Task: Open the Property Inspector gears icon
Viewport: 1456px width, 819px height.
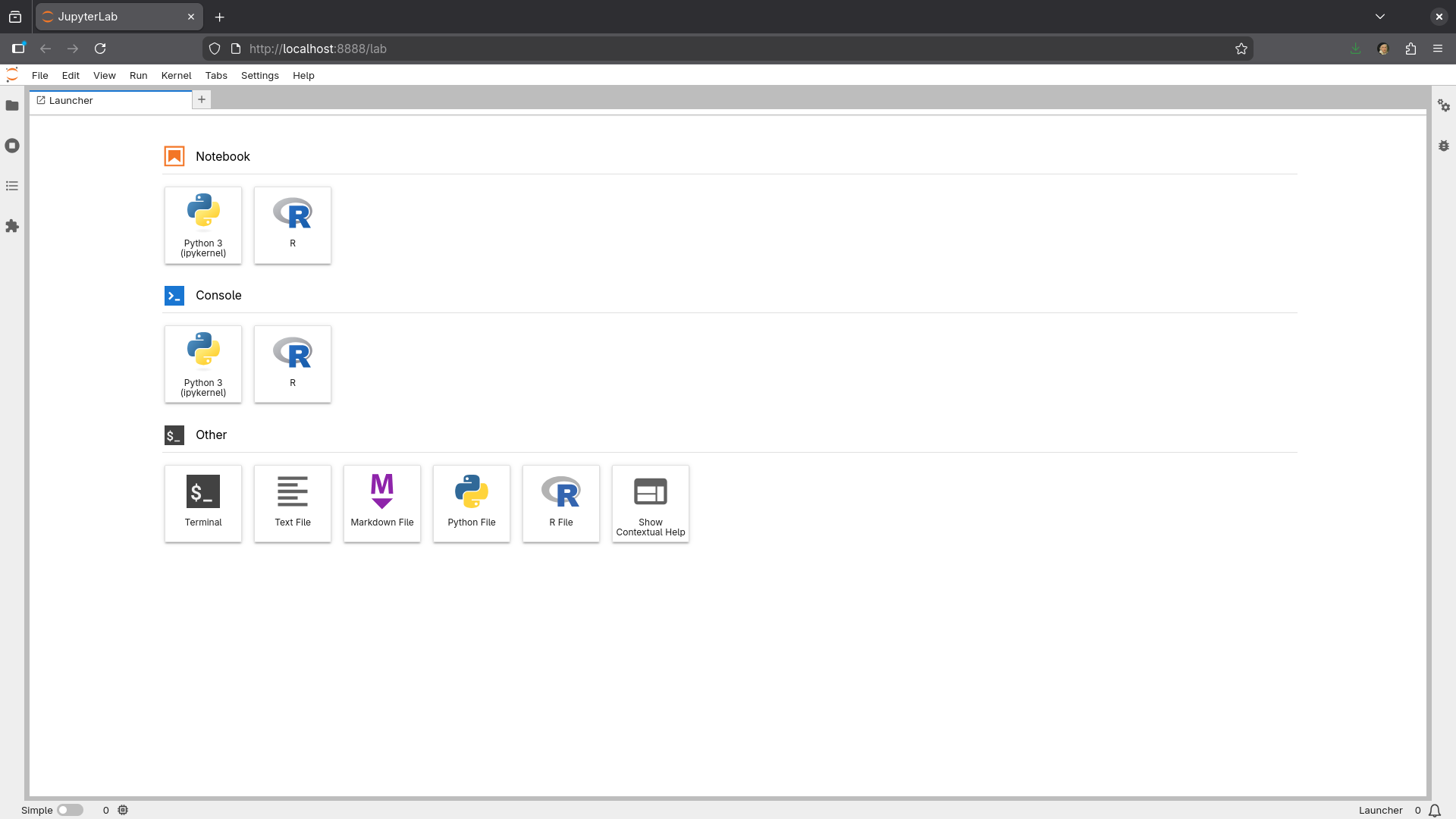Action: [x=1444, y=106]
